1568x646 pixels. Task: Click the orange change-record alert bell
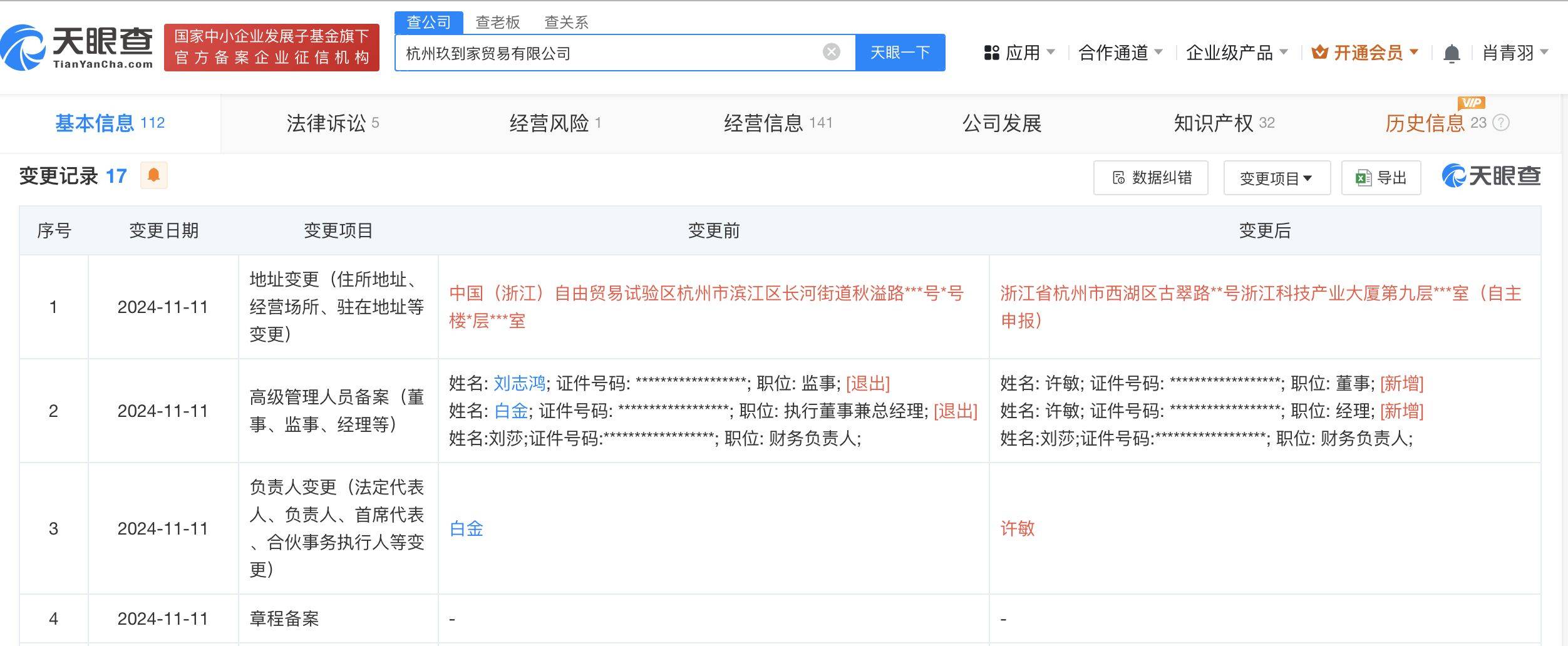coord(153,175)
